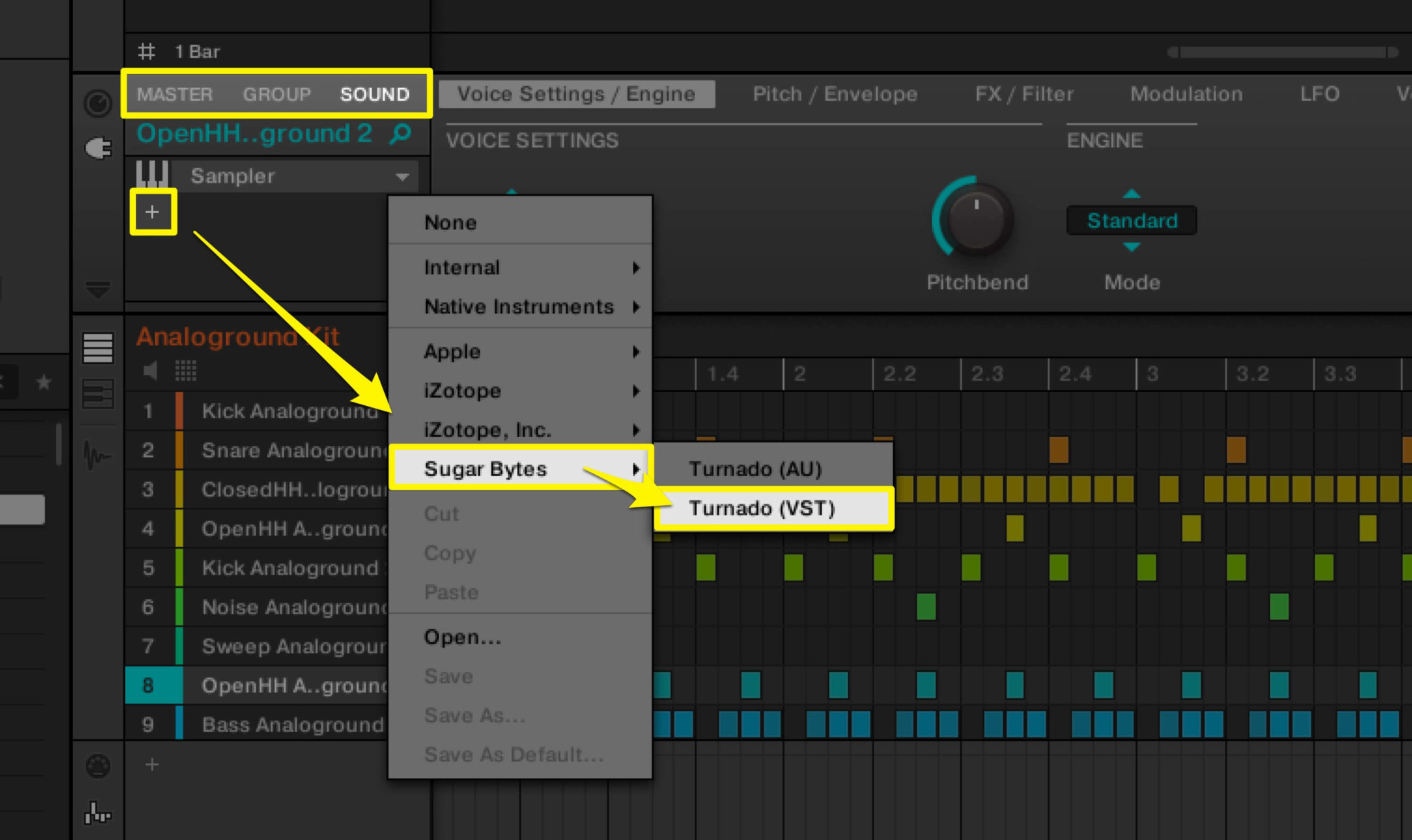Choose None in the plug-in menu
The width and height of the screenshot is (1412, 840).
point(521,223)
